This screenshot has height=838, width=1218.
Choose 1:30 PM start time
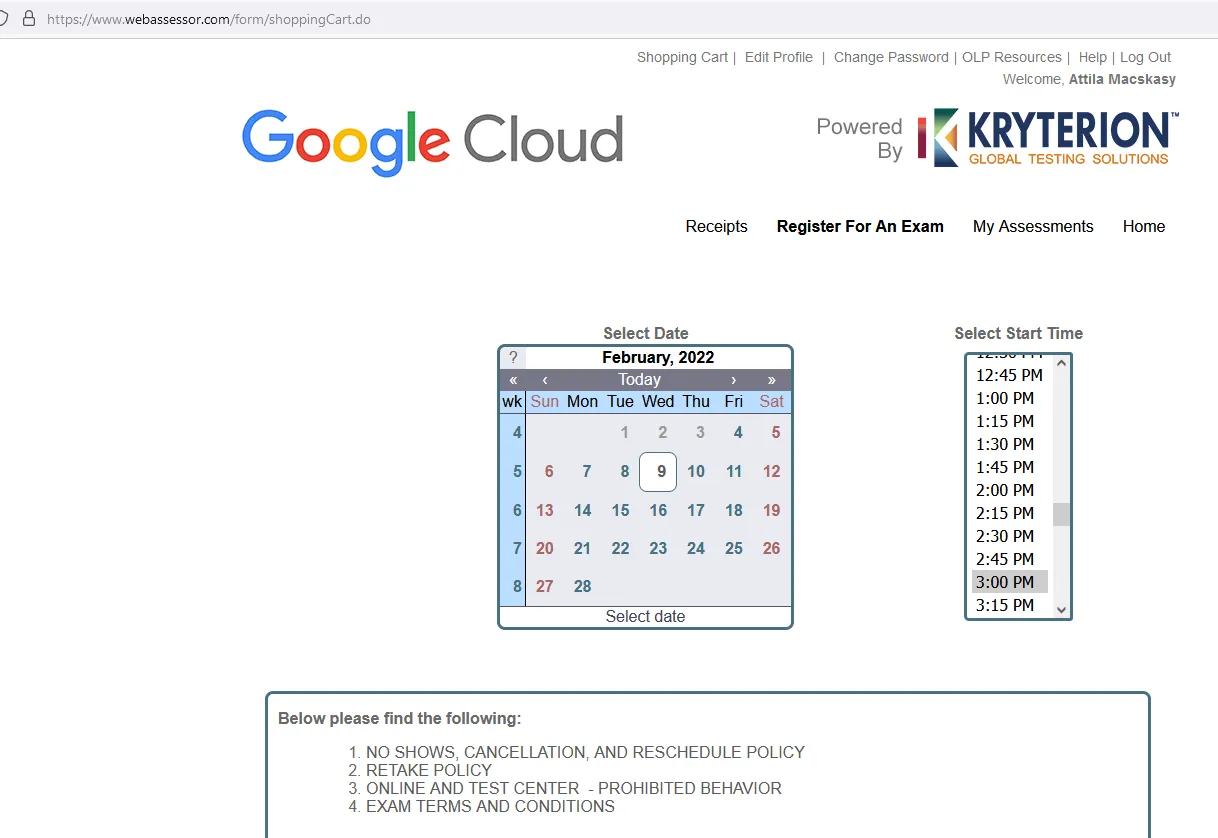pyautogui.click(x=1010, y=444)
